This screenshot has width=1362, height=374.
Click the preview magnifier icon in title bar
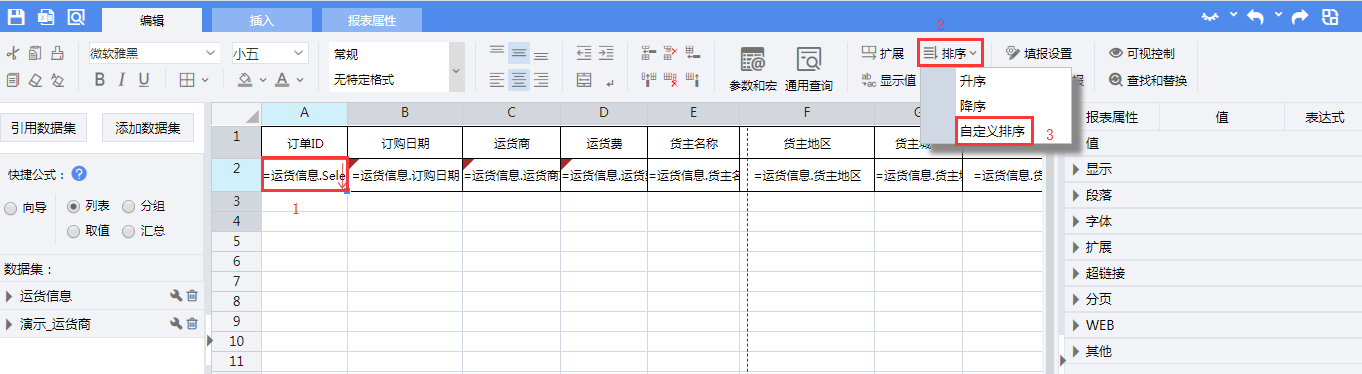tap(76, 16)
